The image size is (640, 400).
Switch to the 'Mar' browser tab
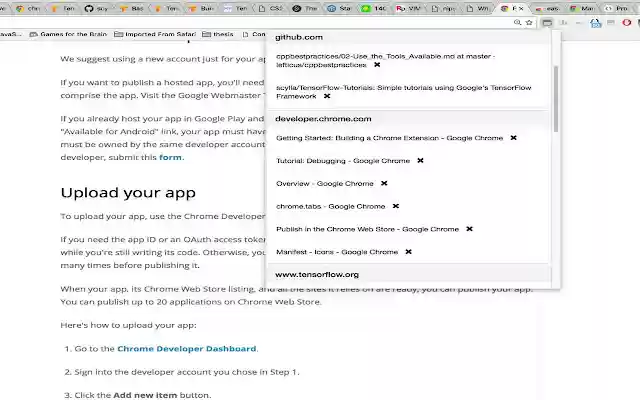point(583,8)
